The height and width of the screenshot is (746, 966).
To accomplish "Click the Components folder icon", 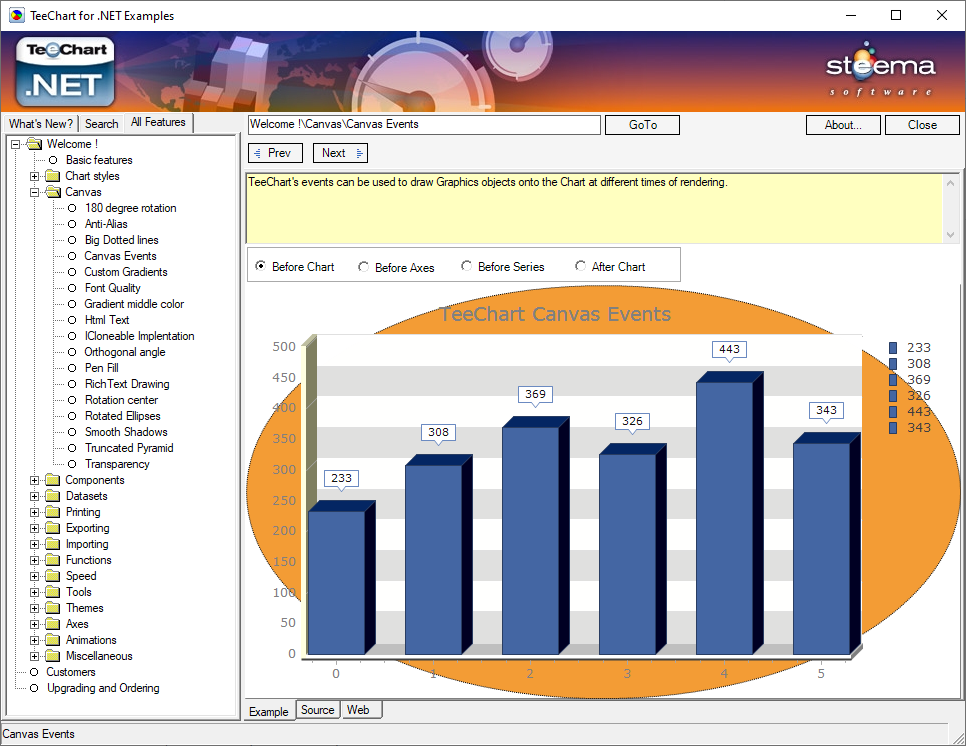I will (x=53, y=480).
